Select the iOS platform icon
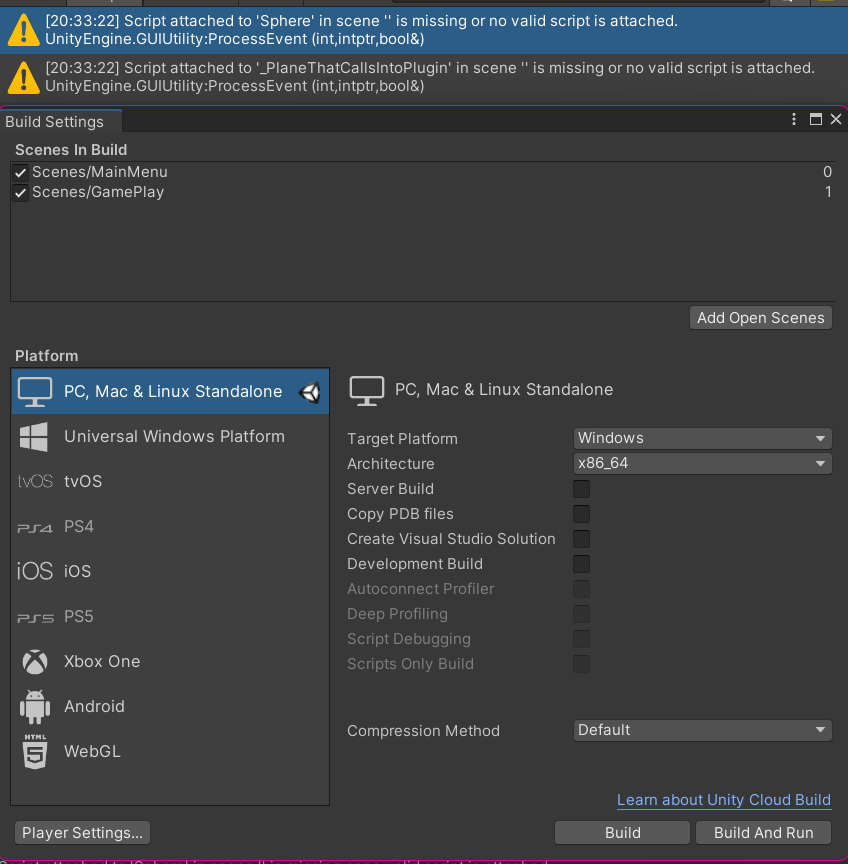The height and width of the screenshot is (864, 848). (x=34, y=571)
